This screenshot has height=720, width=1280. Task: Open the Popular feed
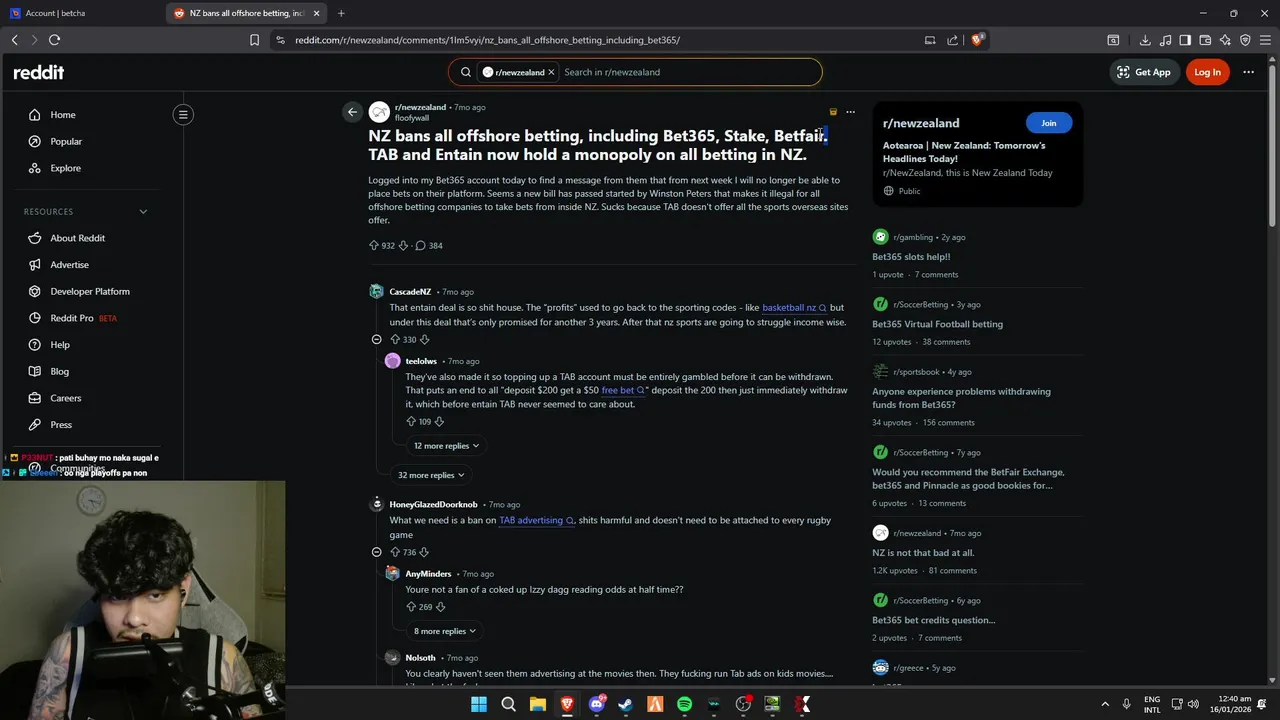66,142
